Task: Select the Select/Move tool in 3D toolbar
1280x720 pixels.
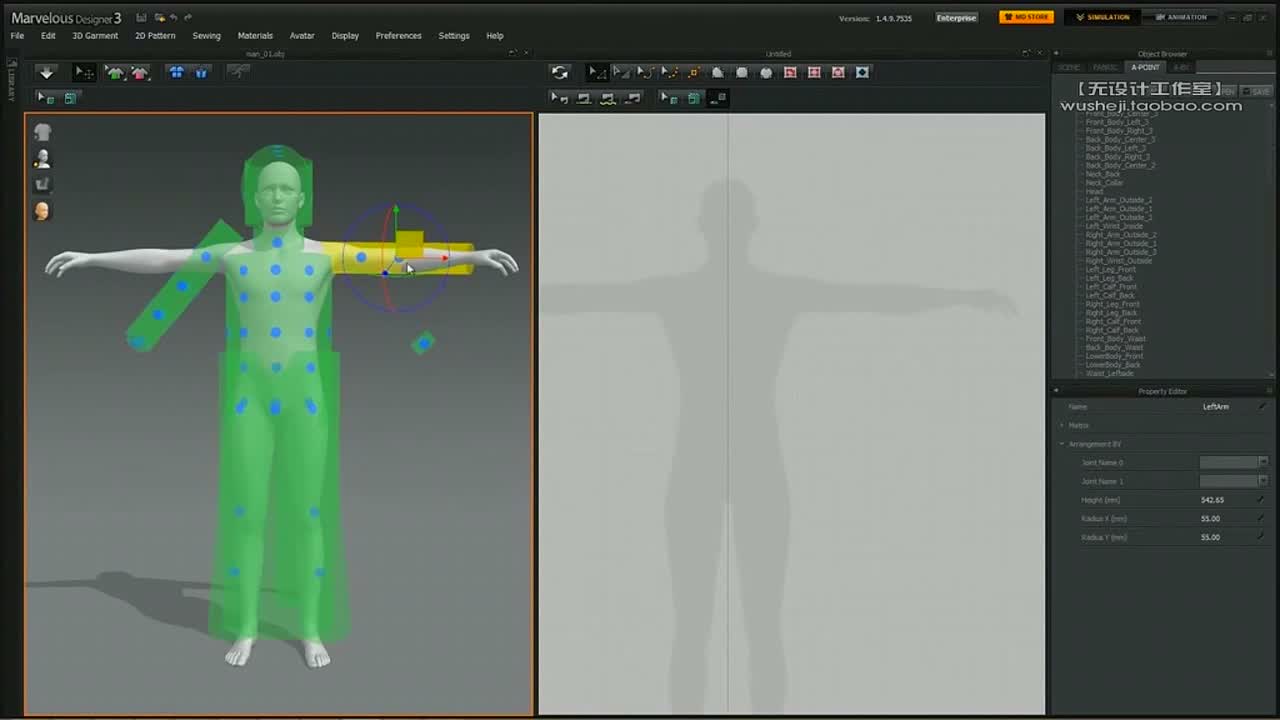Action: click(x=84, y=72)
